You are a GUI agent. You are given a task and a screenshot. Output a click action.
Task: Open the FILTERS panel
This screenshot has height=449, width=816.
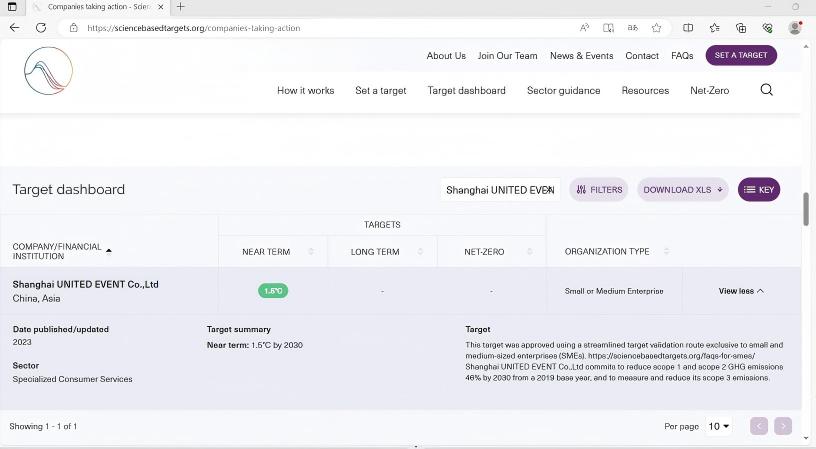tap(599, 190)
